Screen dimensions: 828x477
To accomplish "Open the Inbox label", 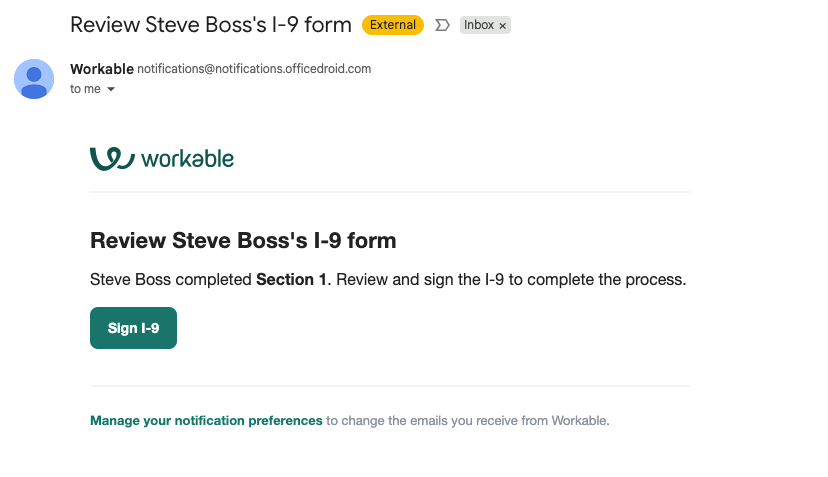I will click(x=479, y=25).
